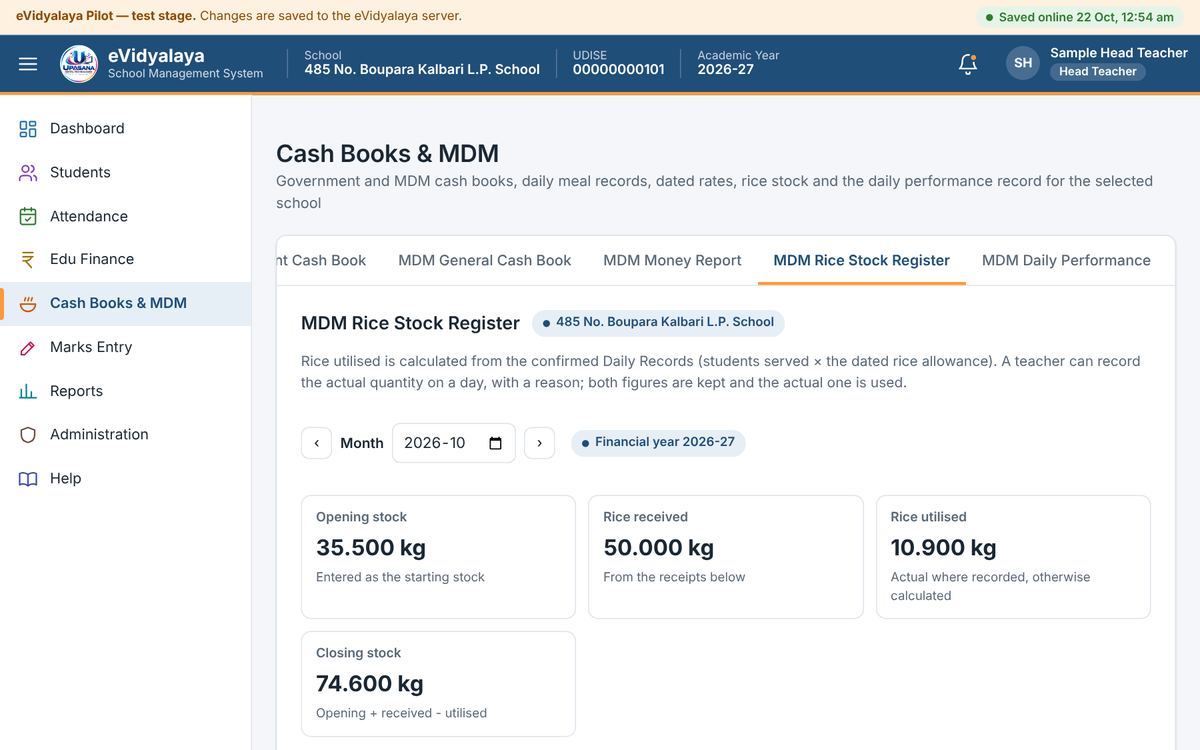Open Reports from the sidebar

125,391
